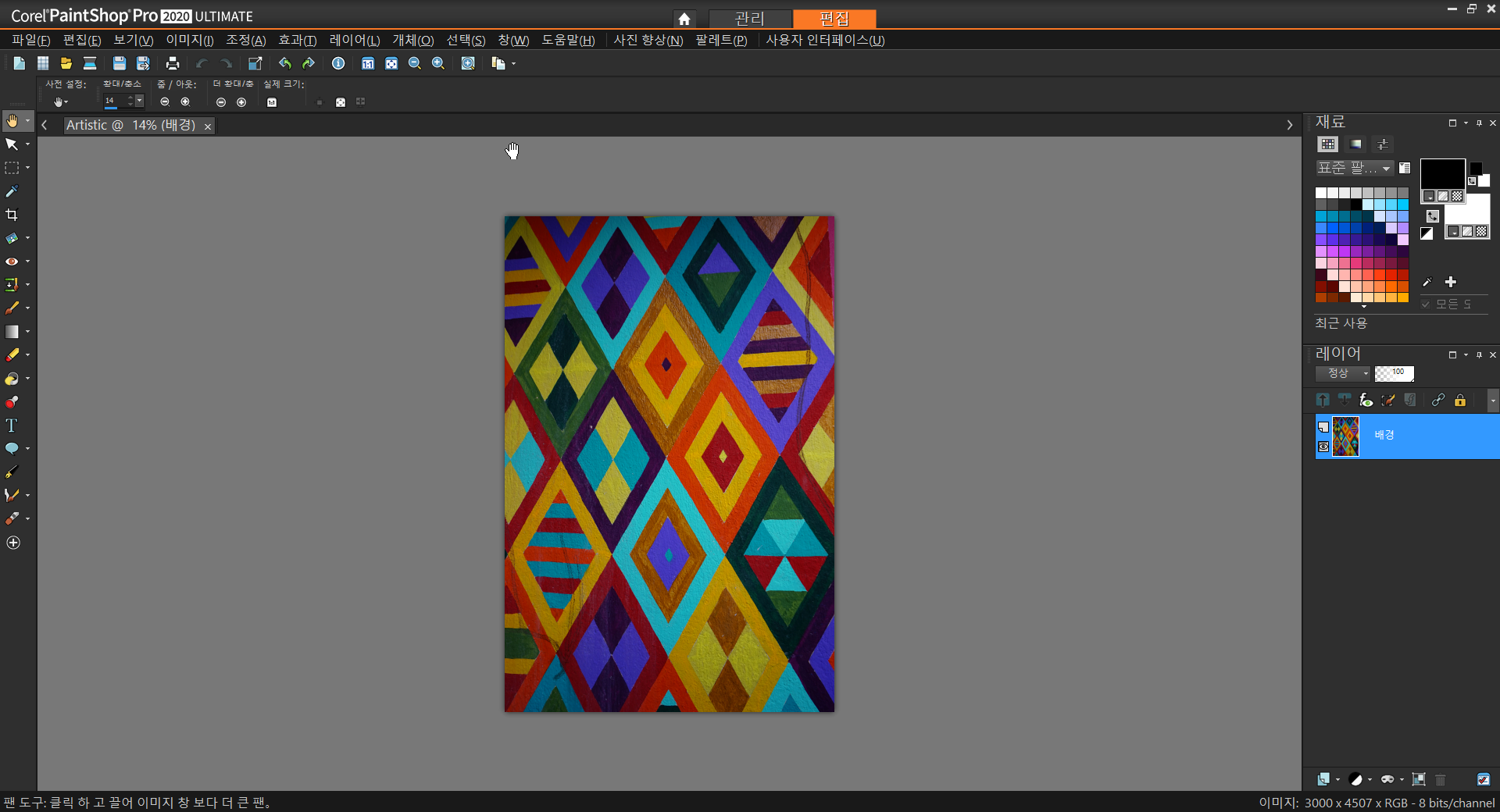
Task: Click the image information icon
Action: coord(338,63)
